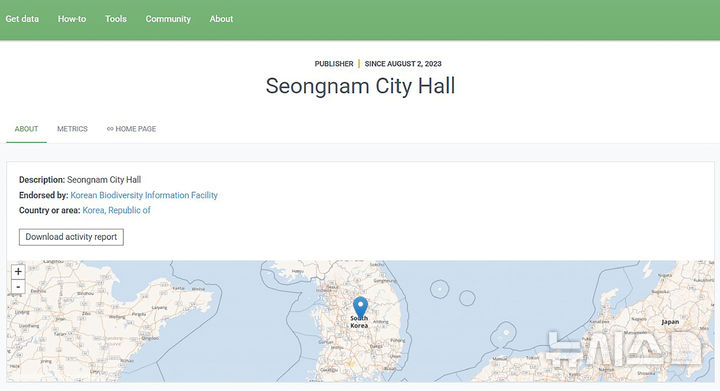Follow the Korean Biodiversity Information Facility link
The image size is (720, 391).
[x=144, y=195]
